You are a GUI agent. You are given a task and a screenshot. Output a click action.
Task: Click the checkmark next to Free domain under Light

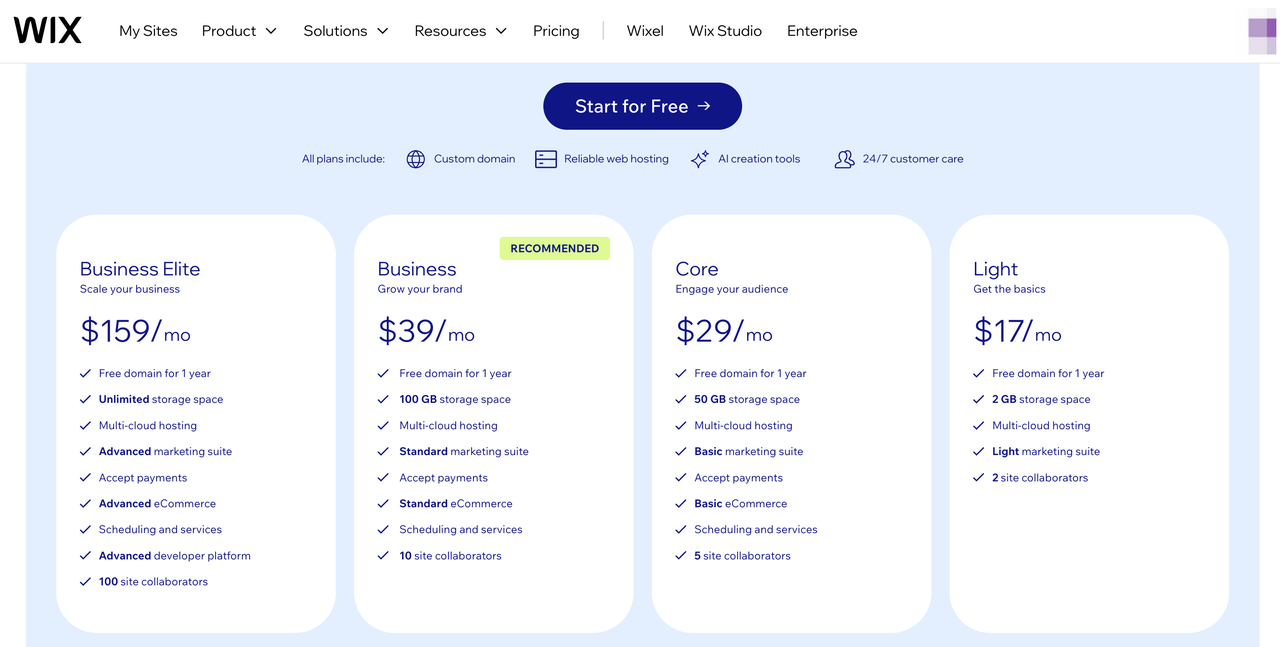coord(978,373)
